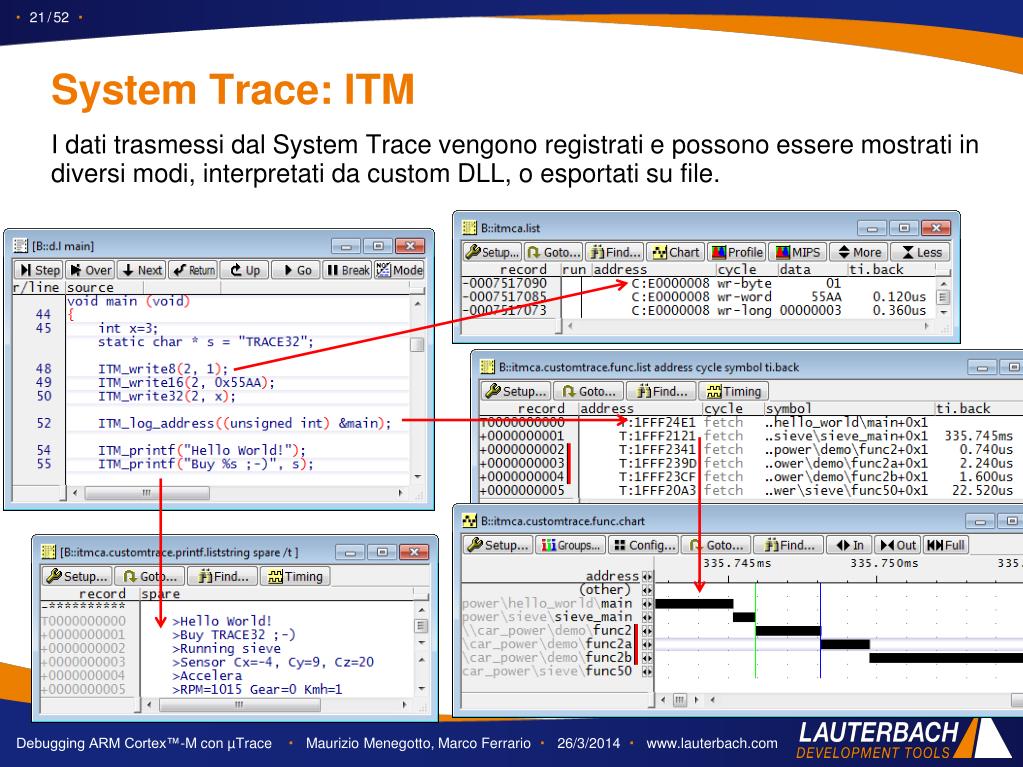Viewport: 1023px width, 767px height.
Task: Open MIPS in B::itmca.list window
Action: (797, 252)
